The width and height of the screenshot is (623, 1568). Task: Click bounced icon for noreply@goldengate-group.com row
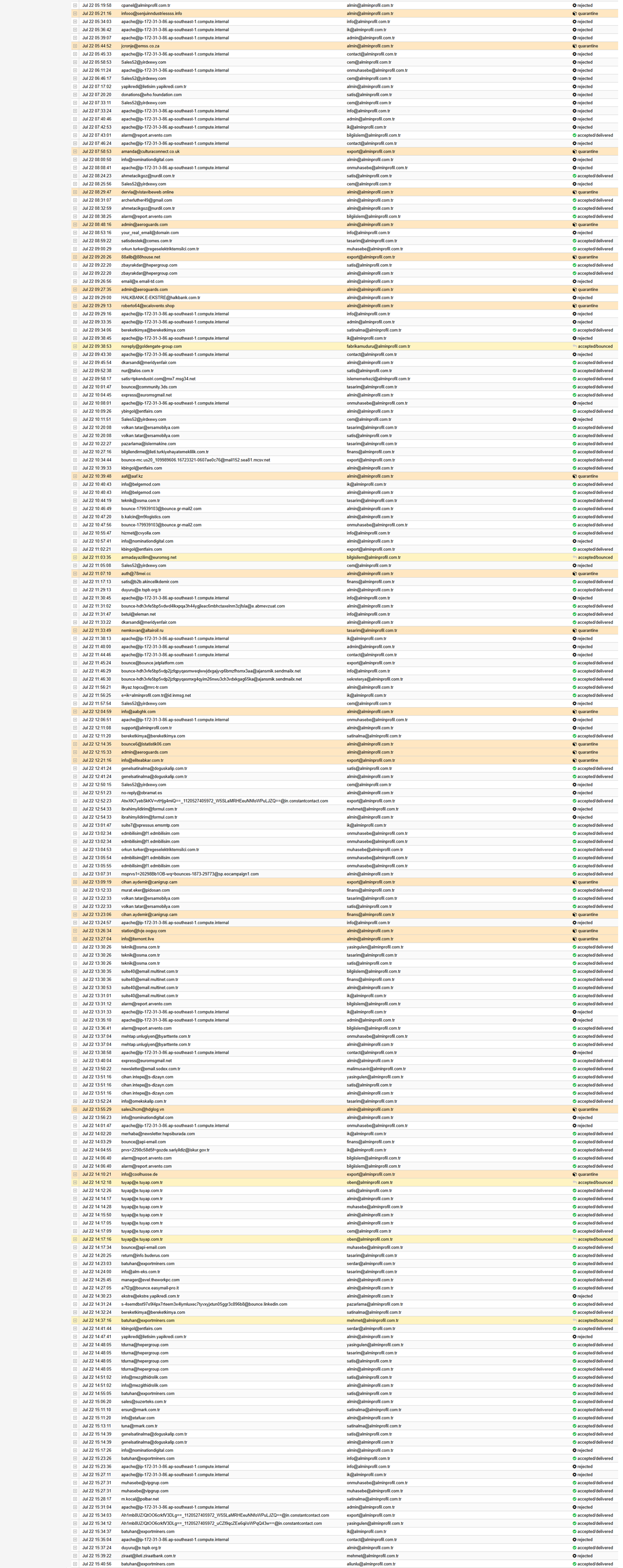tap(575, 346)
